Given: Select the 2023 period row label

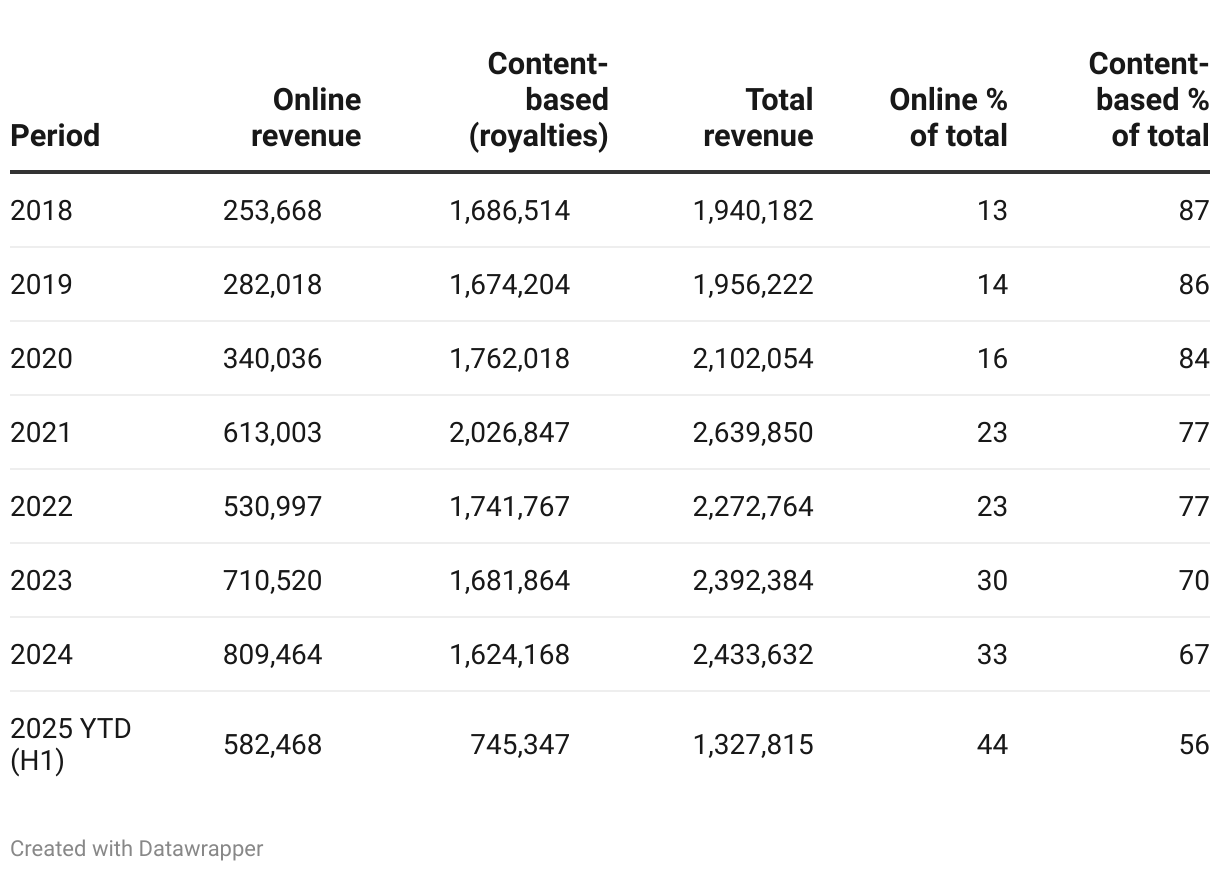Looking at the screenshot, I should [x=41, y=581].
